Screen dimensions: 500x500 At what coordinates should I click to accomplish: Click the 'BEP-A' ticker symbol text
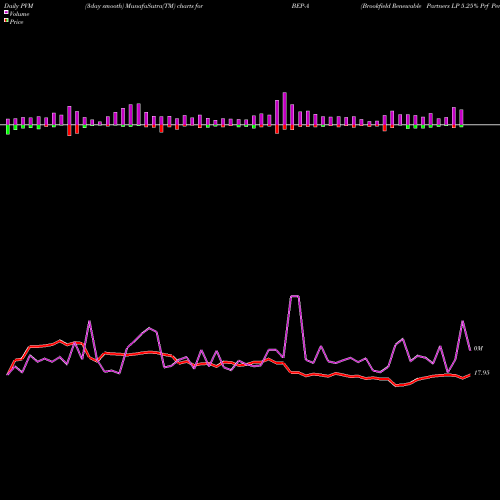[x=300, y=6]
